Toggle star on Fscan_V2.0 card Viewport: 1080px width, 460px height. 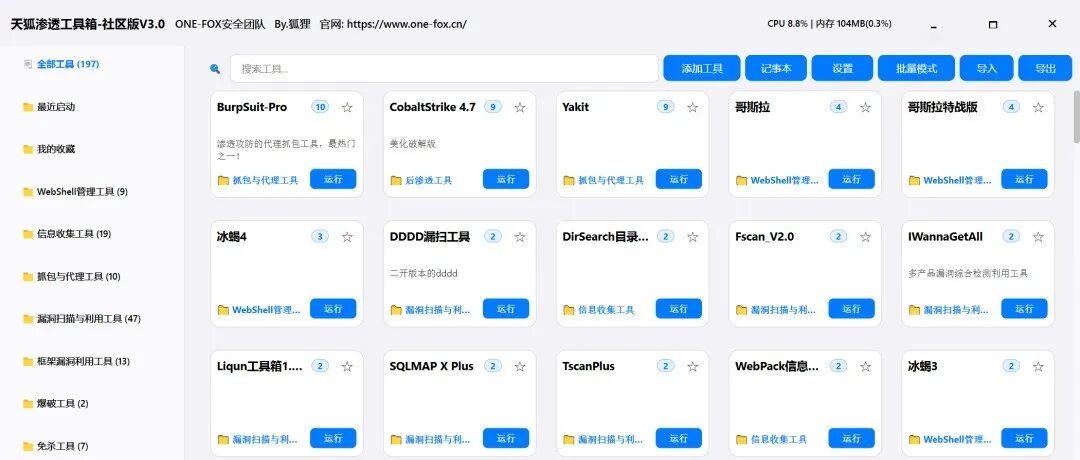point(866,237)
